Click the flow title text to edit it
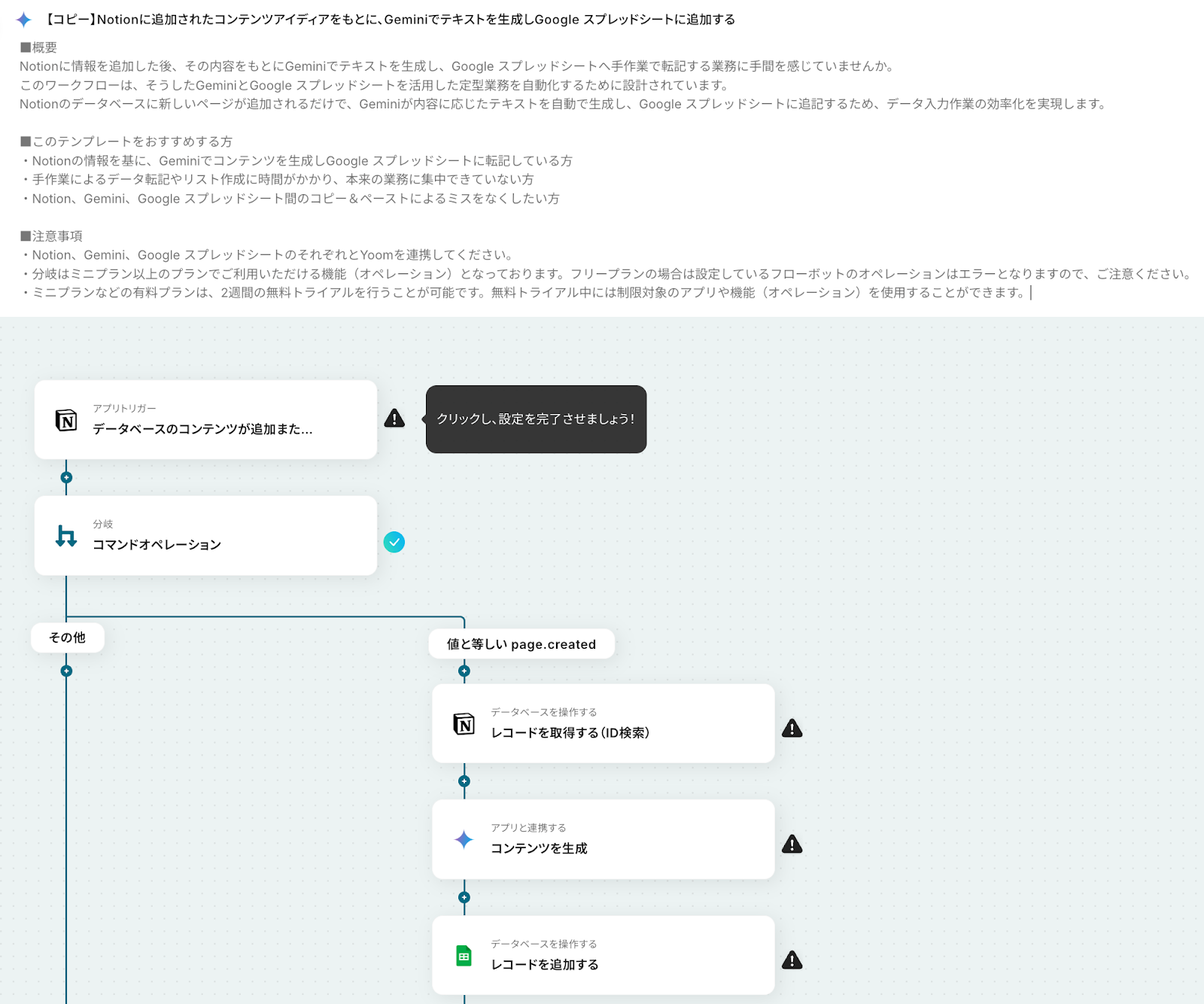Viewport: 1204px width, 1004px height. point(390,20)
